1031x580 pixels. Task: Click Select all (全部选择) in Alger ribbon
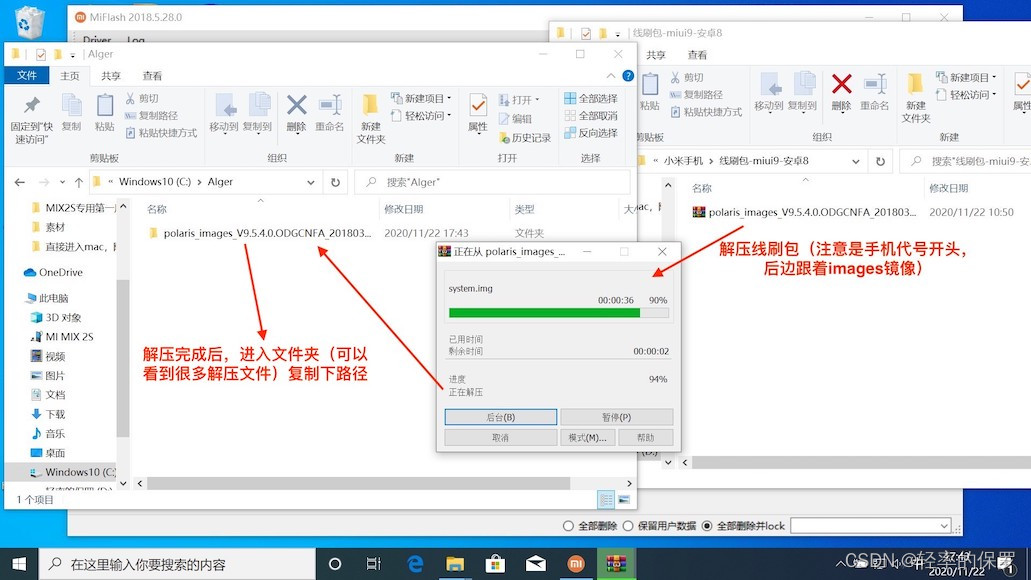point(591,98)
